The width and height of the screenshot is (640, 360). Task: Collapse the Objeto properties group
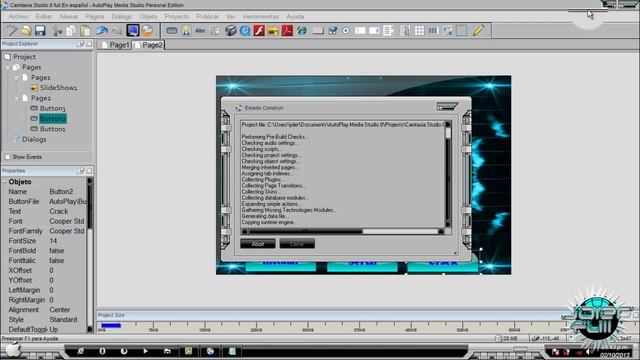[4, 182]
